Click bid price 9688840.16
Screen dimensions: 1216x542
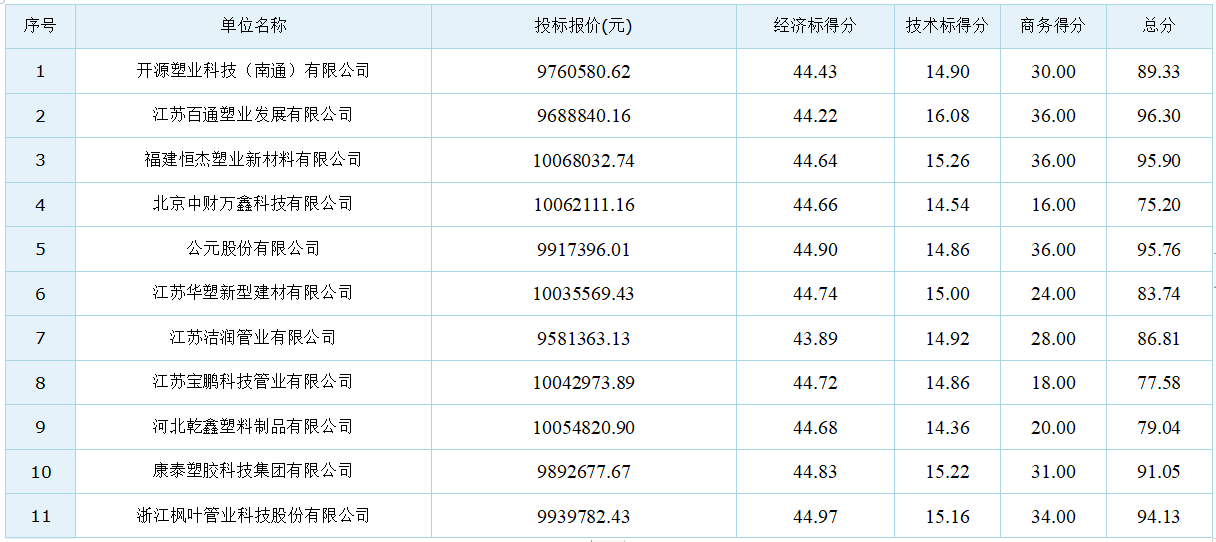point(584,116)
